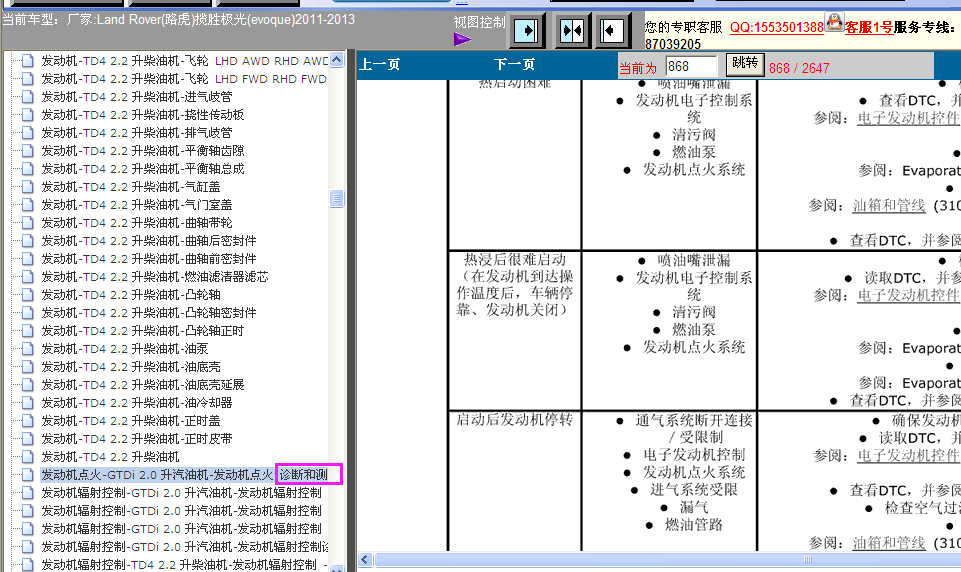This screenshot has height=572, width=961.
Task: Click the document icon beside 发动机点火-GTDi item
Action: [x=28, y=475]
